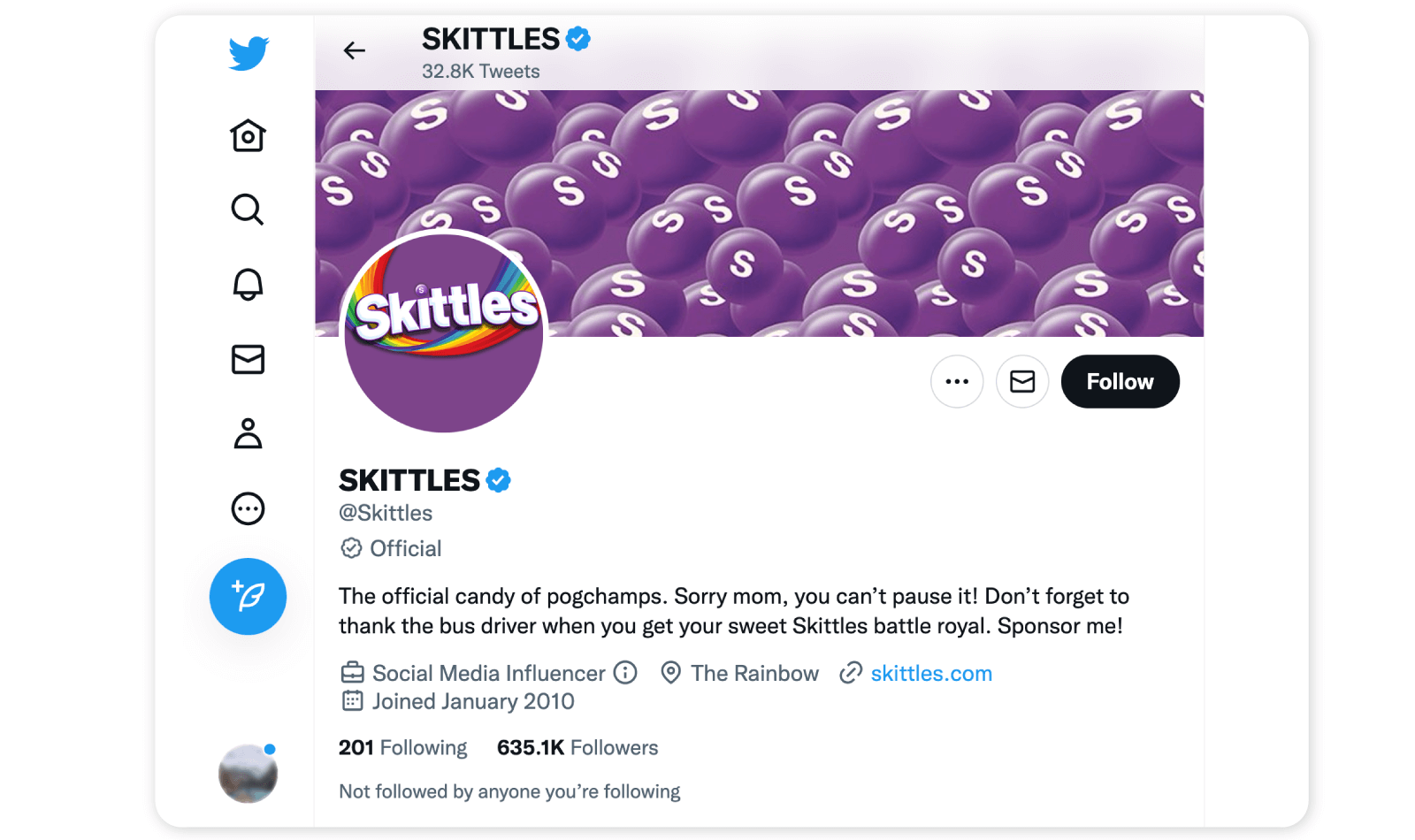This screenshot has height=840, width=1415.
Task: Click your avatar in the bottom corner
Action: [x=249, y=774]
